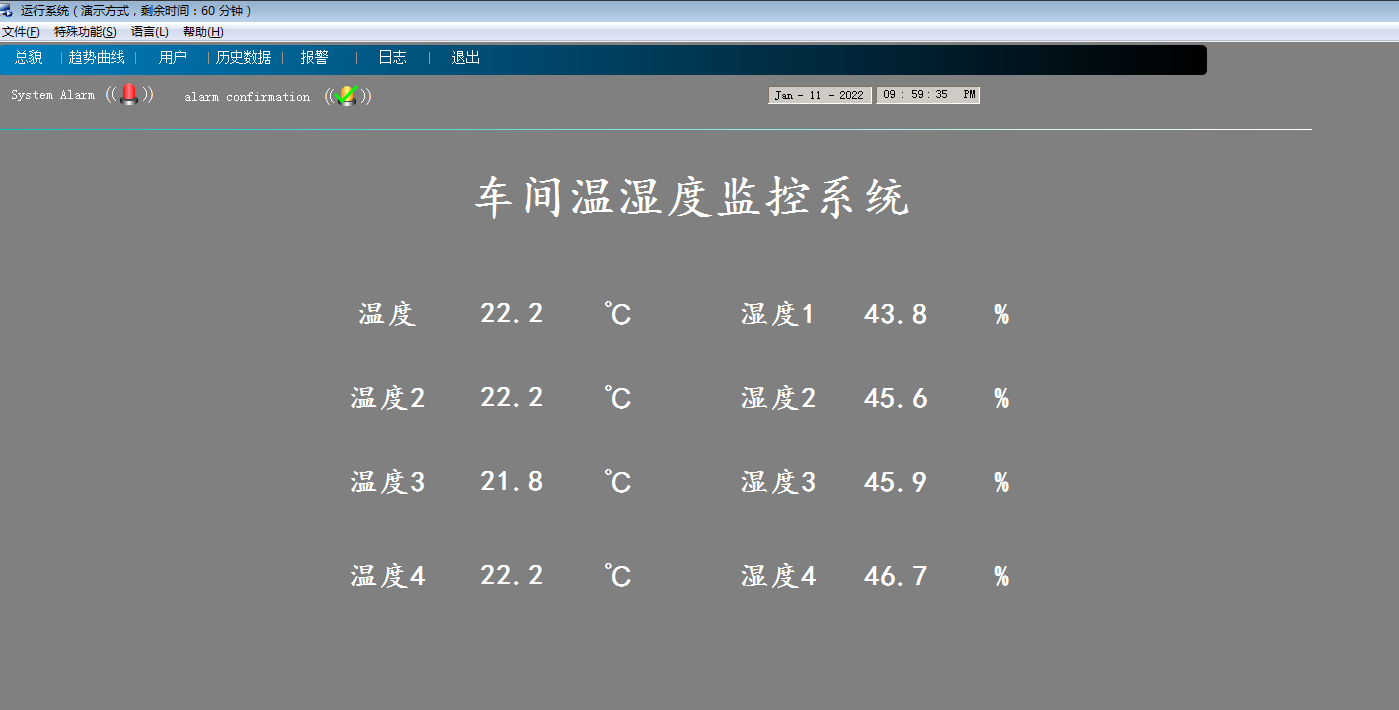Screen dimensions: 1399x710
Task: Click the alarm confirmation checkmark icon
Action: pos(347,96)
